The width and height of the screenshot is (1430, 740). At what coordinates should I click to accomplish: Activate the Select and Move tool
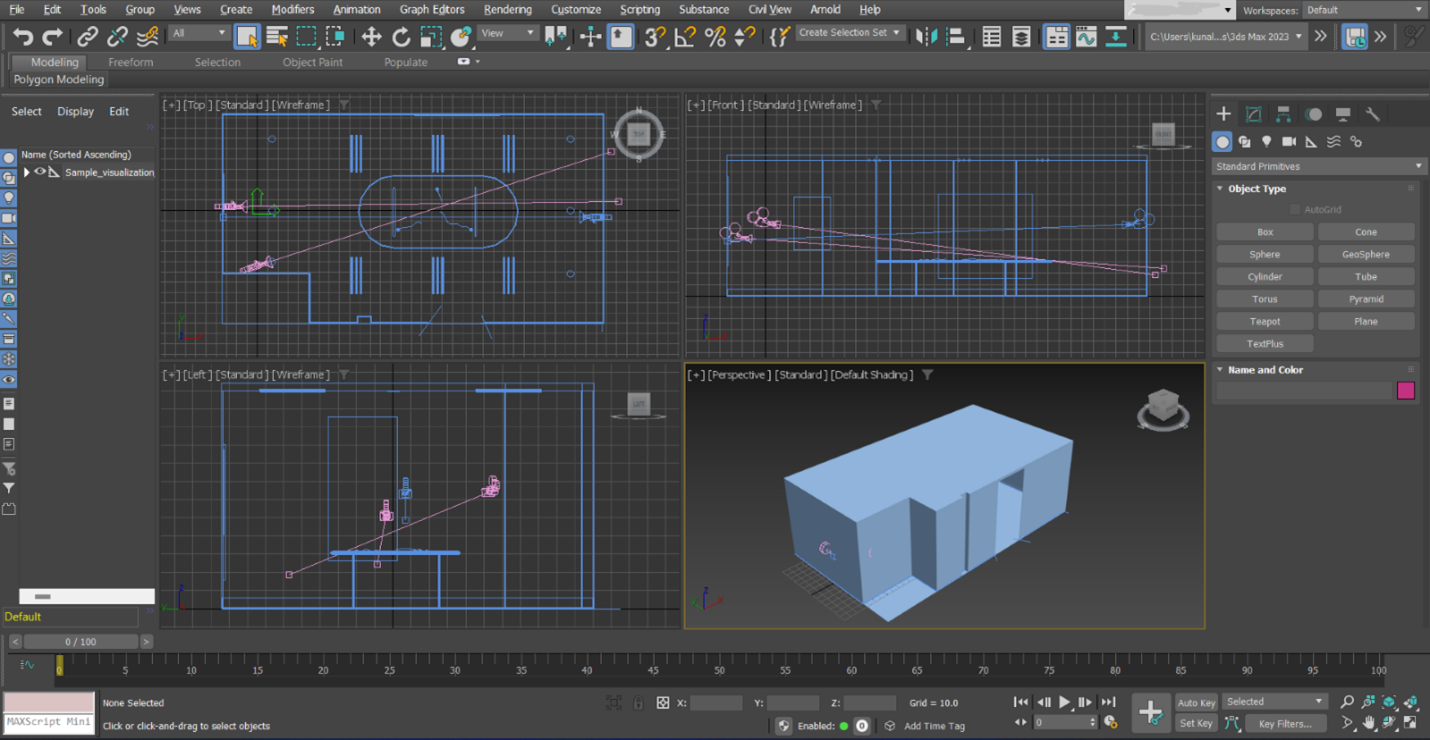click(372, 37)
